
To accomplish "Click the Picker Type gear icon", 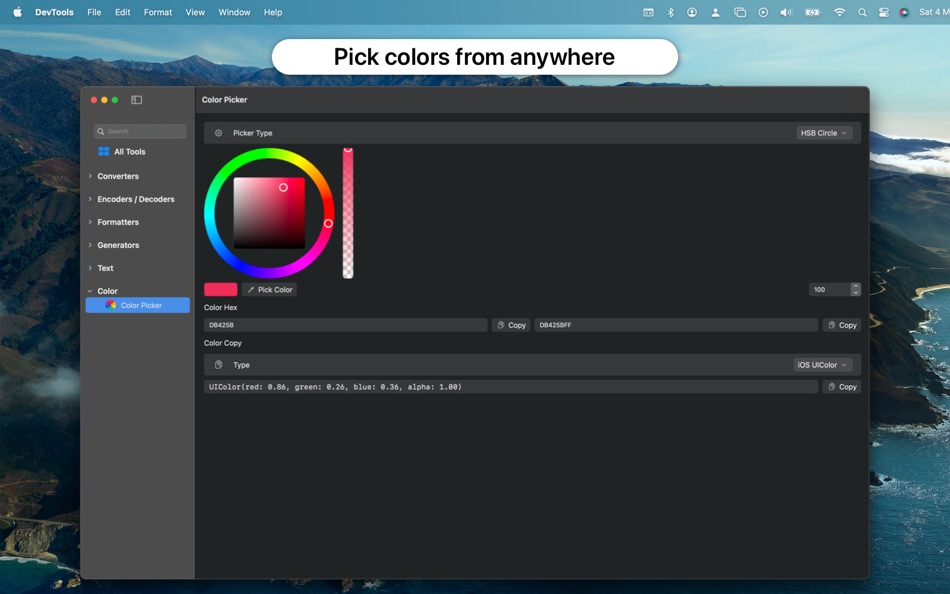I will 219,133.
